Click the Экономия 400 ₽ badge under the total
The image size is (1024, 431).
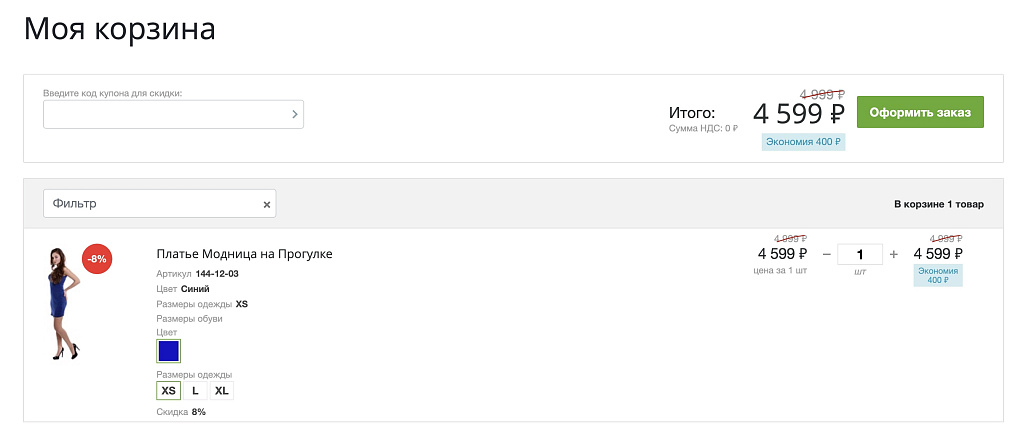pyautogui.click(x=803, y=142)
